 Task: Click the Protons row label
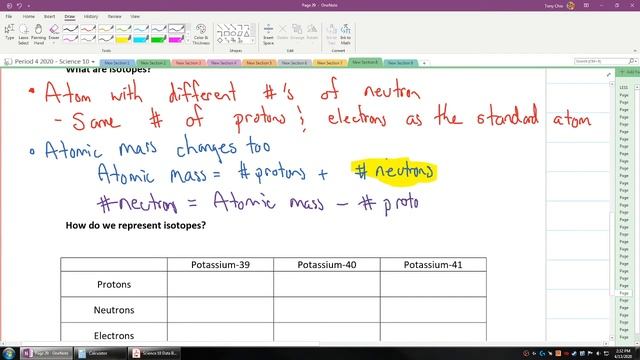(x=114, y=284)
